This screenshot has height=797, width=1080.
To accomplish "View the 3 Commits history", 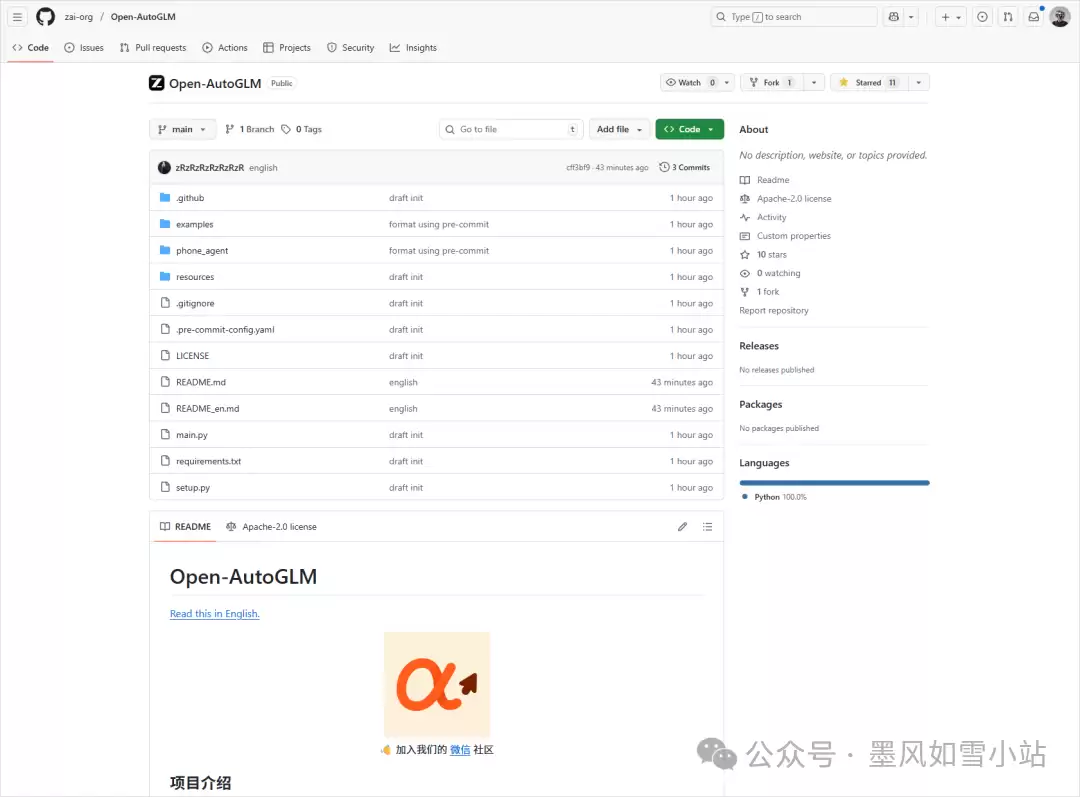I will [x=685, y=168].
